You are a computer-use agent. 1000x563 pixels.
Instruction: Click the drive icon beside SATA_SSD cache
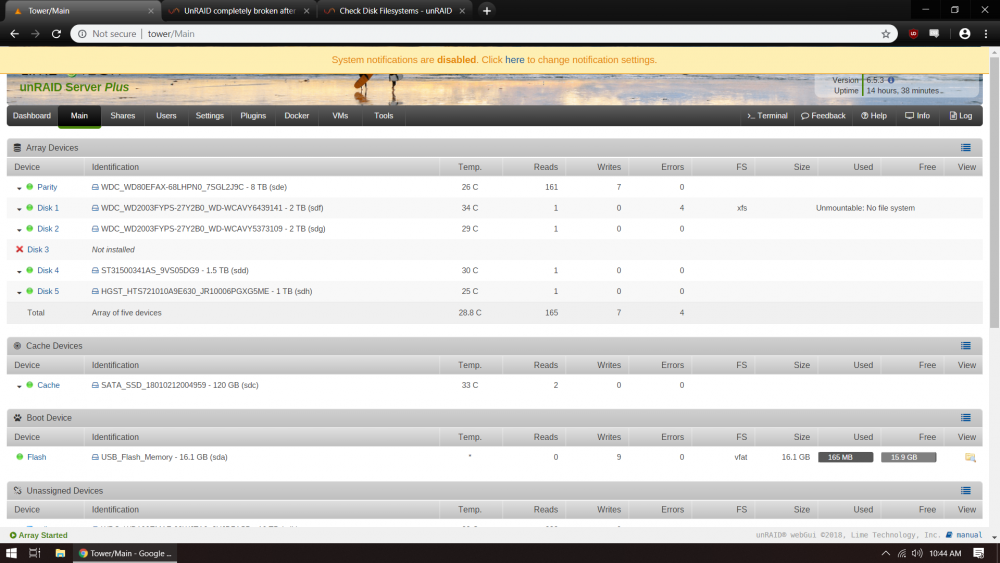pyautogui.click(x=95, y=385)
